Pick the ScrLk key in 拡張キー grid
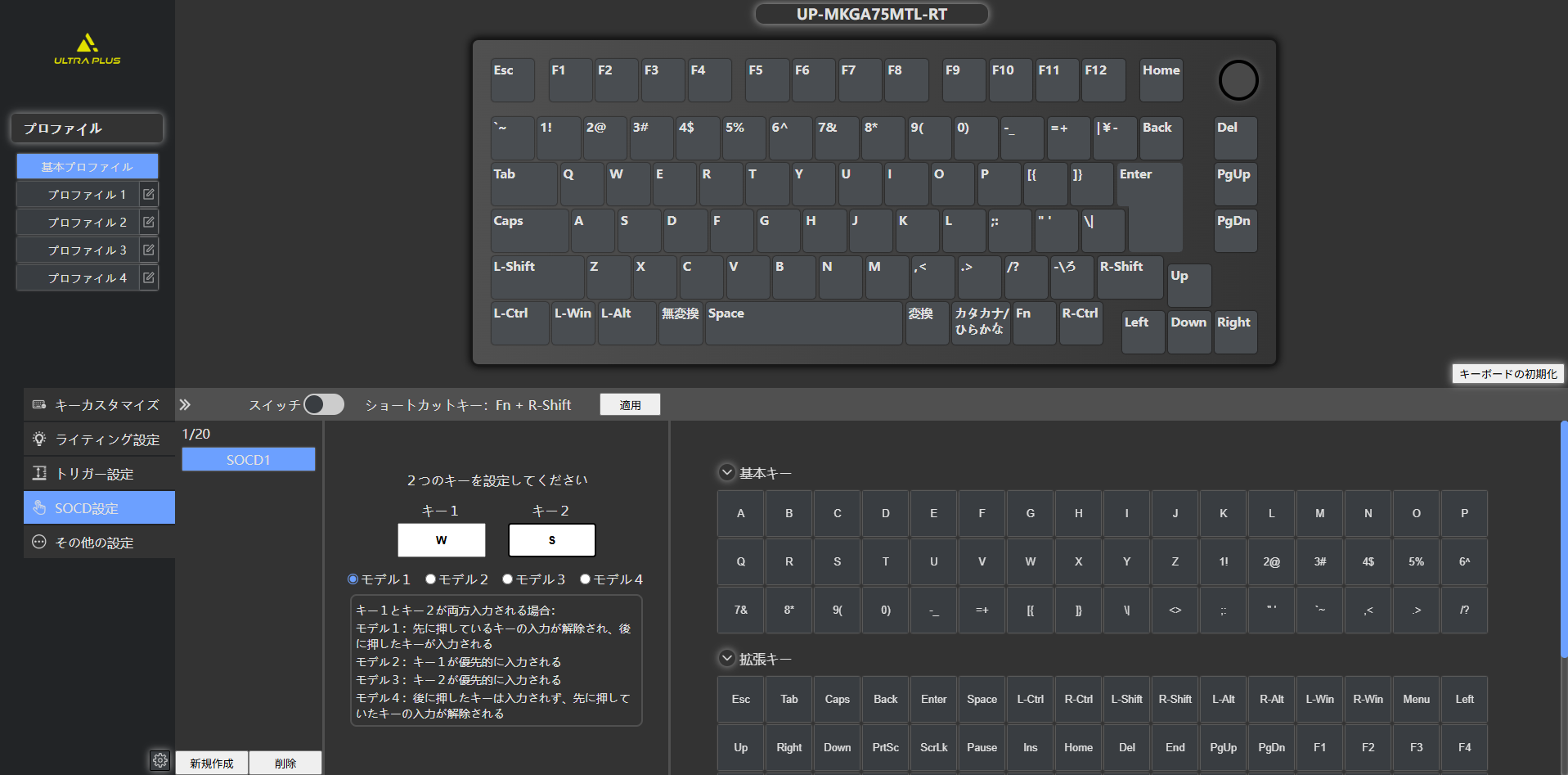 (x=934, y=747)
